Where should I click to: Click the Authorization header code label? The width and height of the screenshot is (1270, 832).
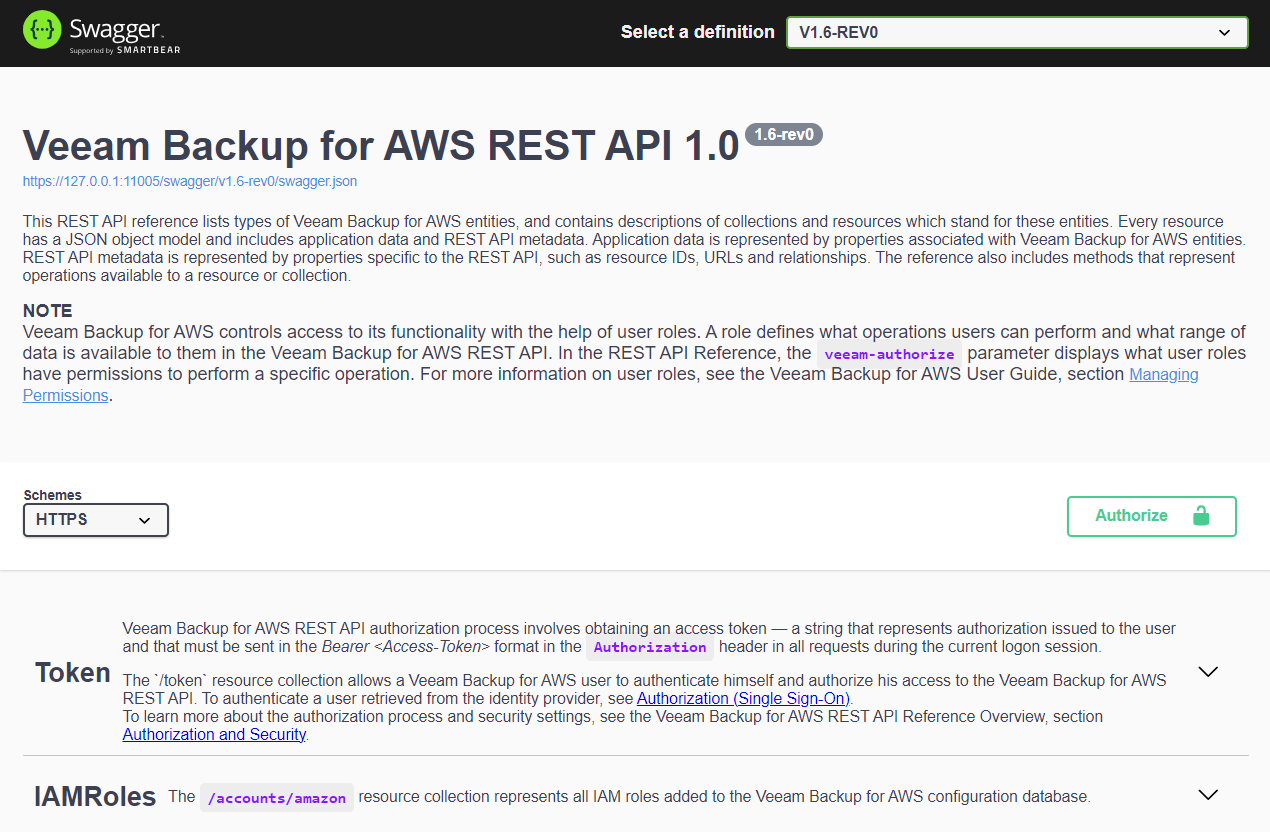click(x=650, y=647)
